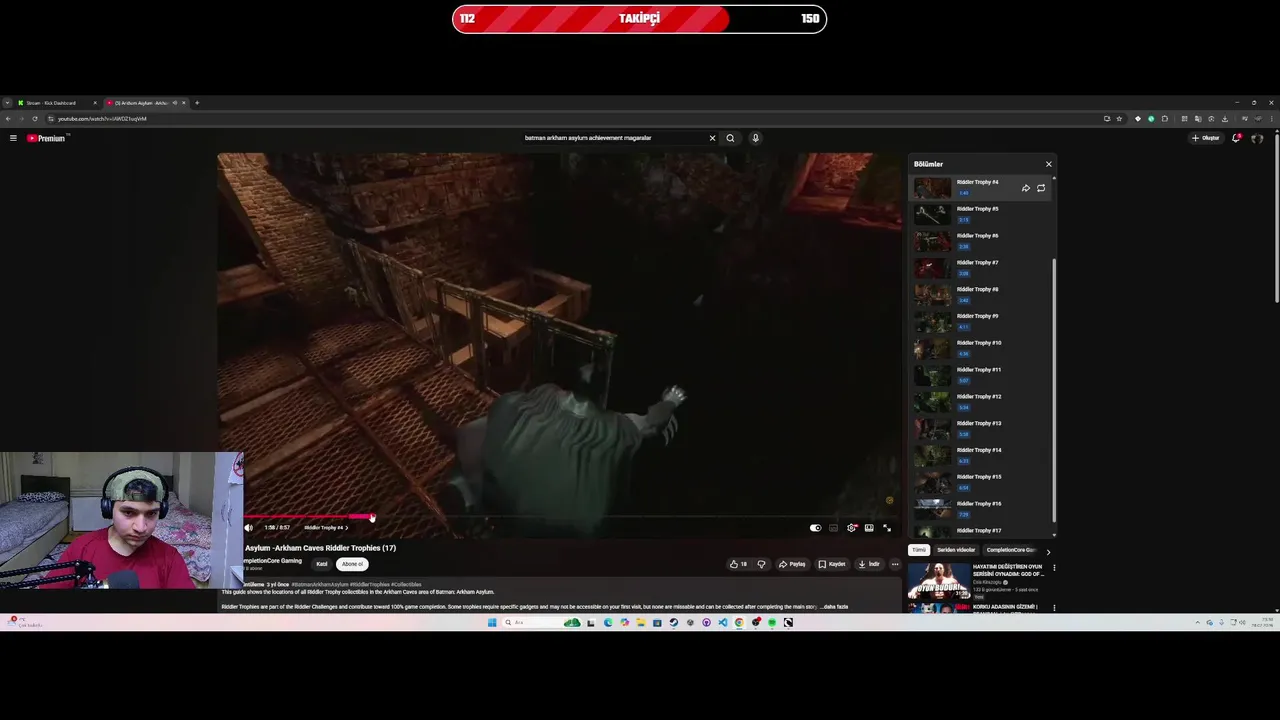Open the account avatar menu

point(1257,138)
